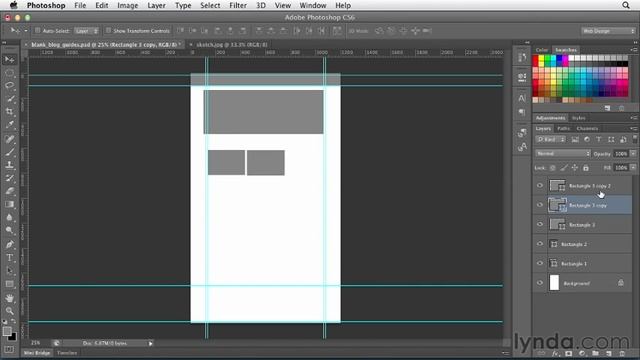Select the Eyedropper tool
640x360 pixels.
[9, 124]
